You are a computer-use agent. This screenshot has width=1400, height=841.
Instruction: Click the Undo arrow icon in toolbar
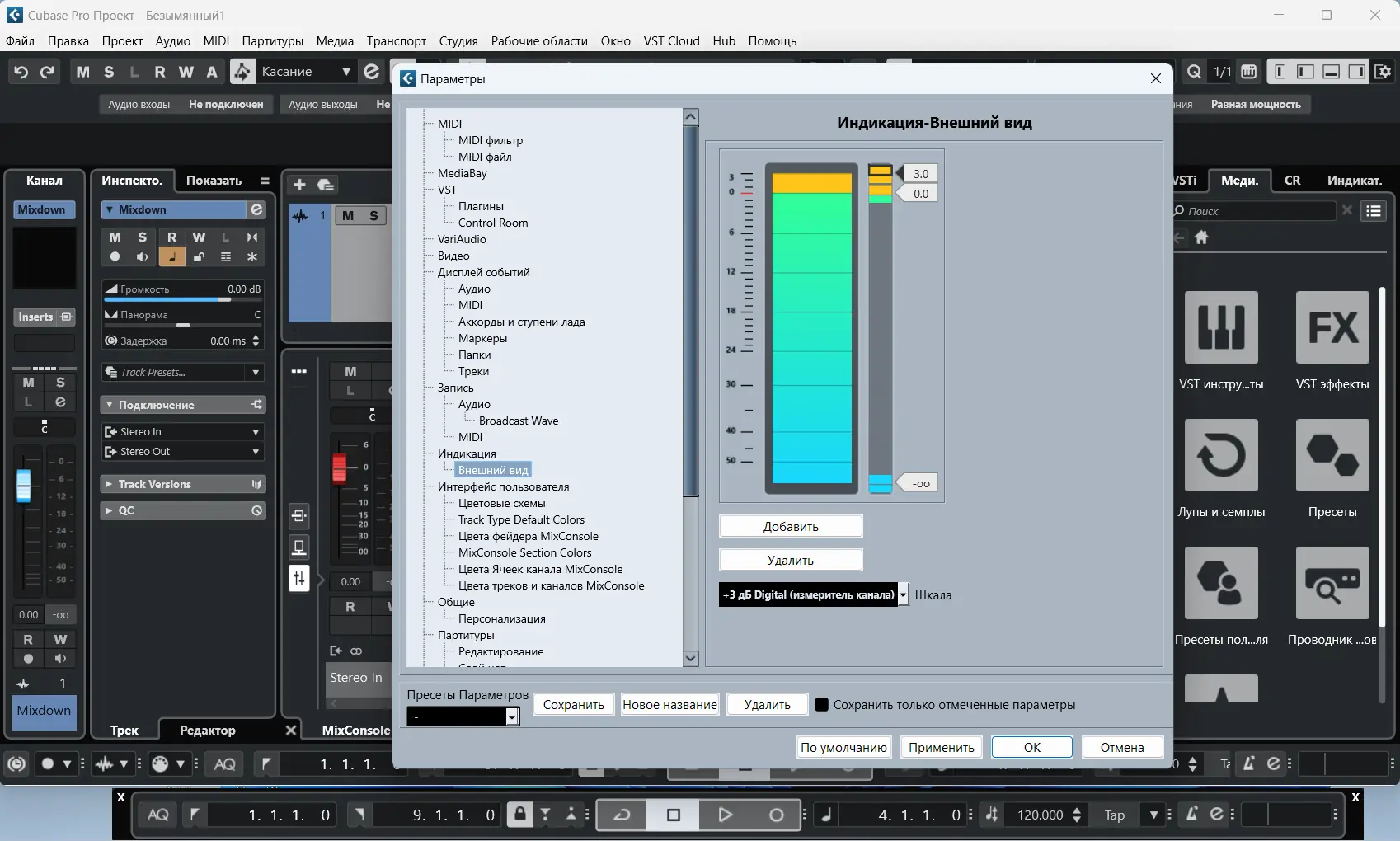[x=21, y=72]
